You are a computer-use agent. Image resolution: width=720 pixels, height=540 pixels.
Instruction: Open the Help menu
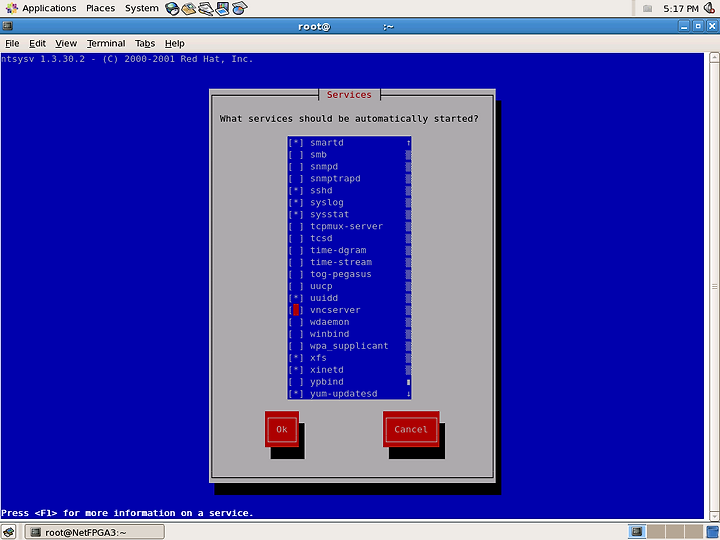tap(174, 43)
